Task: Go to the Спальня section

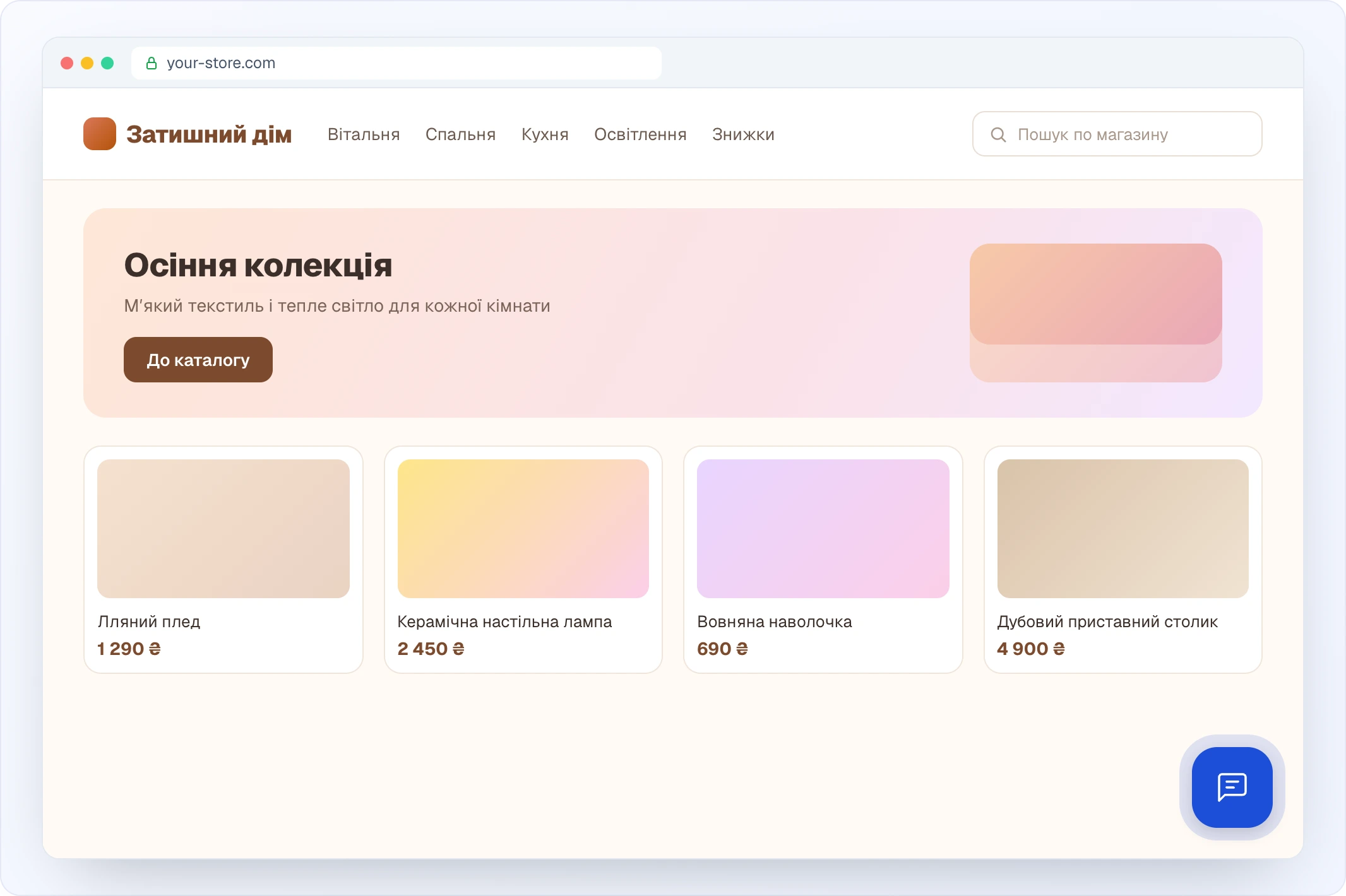Action: (460, 134)
